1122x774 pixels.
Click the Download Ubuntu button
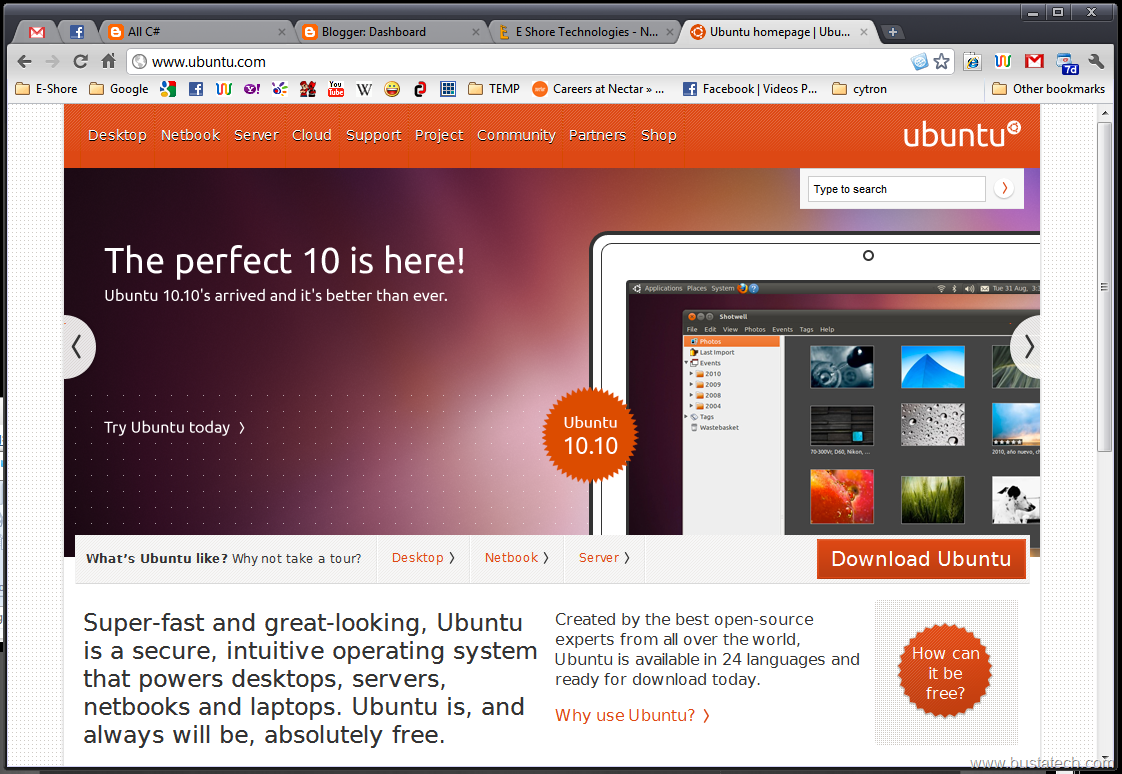pyautogui.click(x=921, y=559)
